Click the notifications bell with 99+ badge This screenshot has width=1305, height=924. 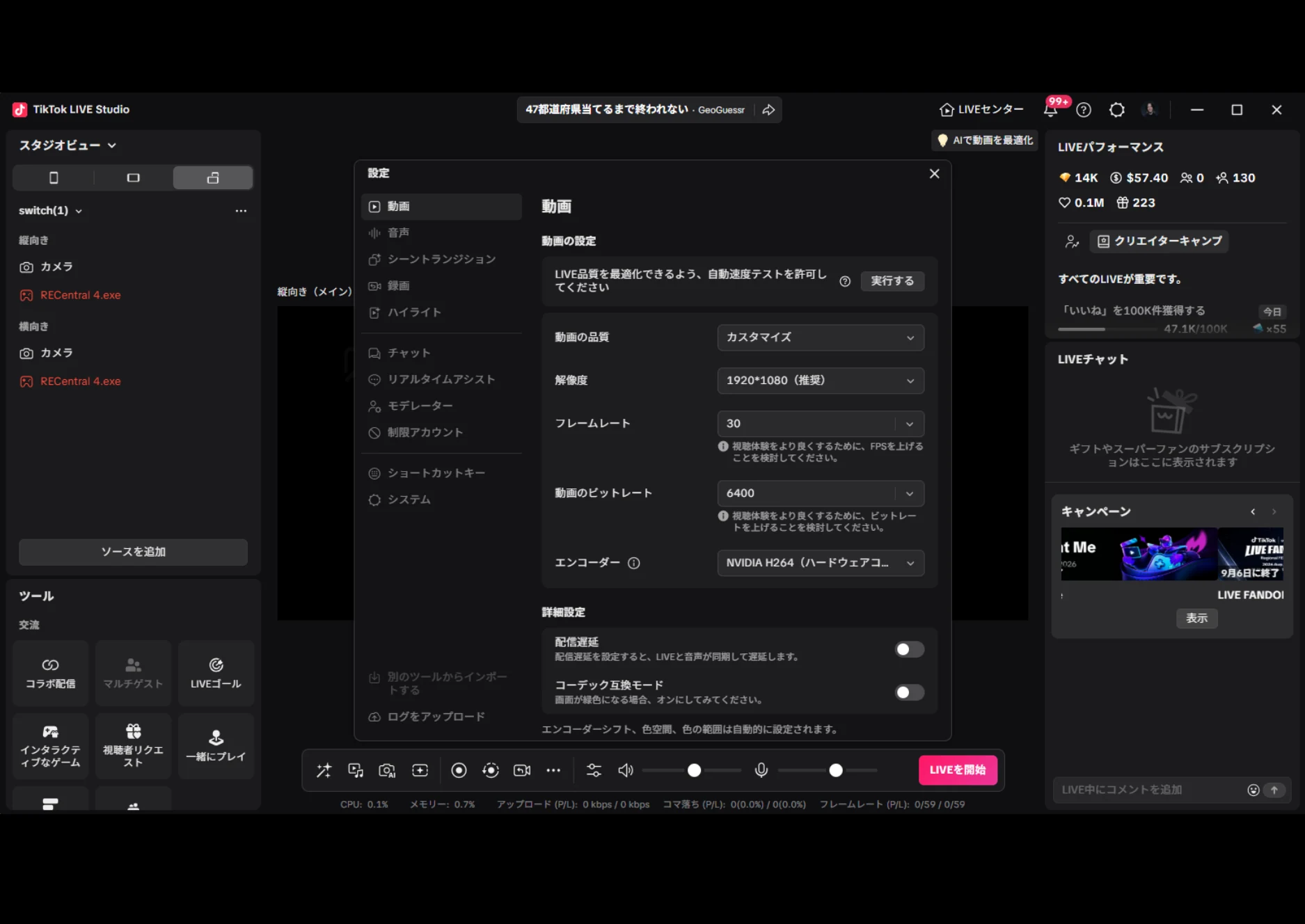(1051, 109)
